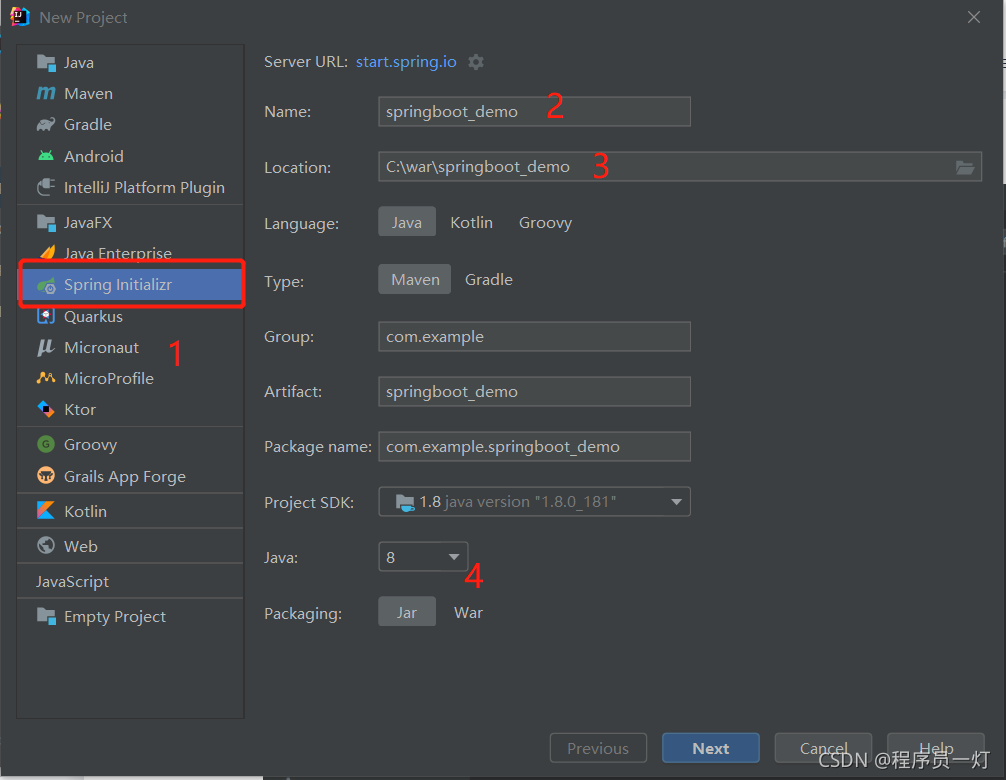This screenshot has width=1006, height=780.
Task: Pick the Android robot icon
Action: [46, 156]
